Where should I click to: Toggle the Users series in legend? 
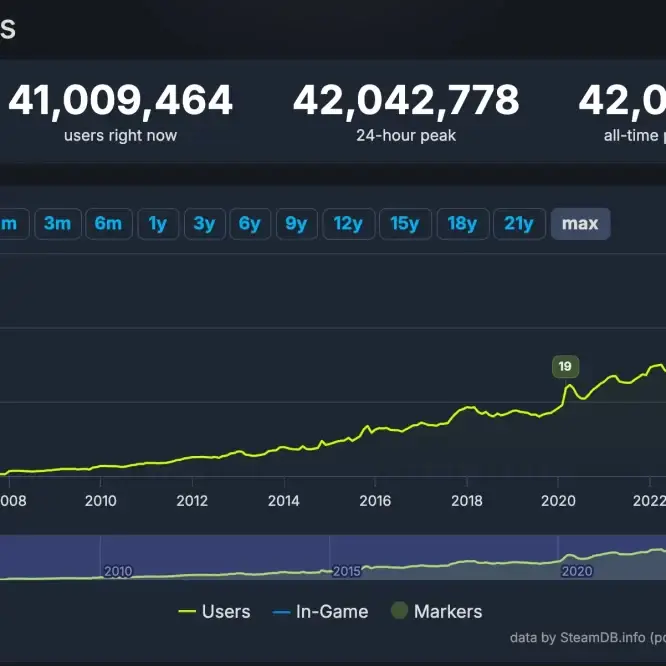click(x=214, y=611)
